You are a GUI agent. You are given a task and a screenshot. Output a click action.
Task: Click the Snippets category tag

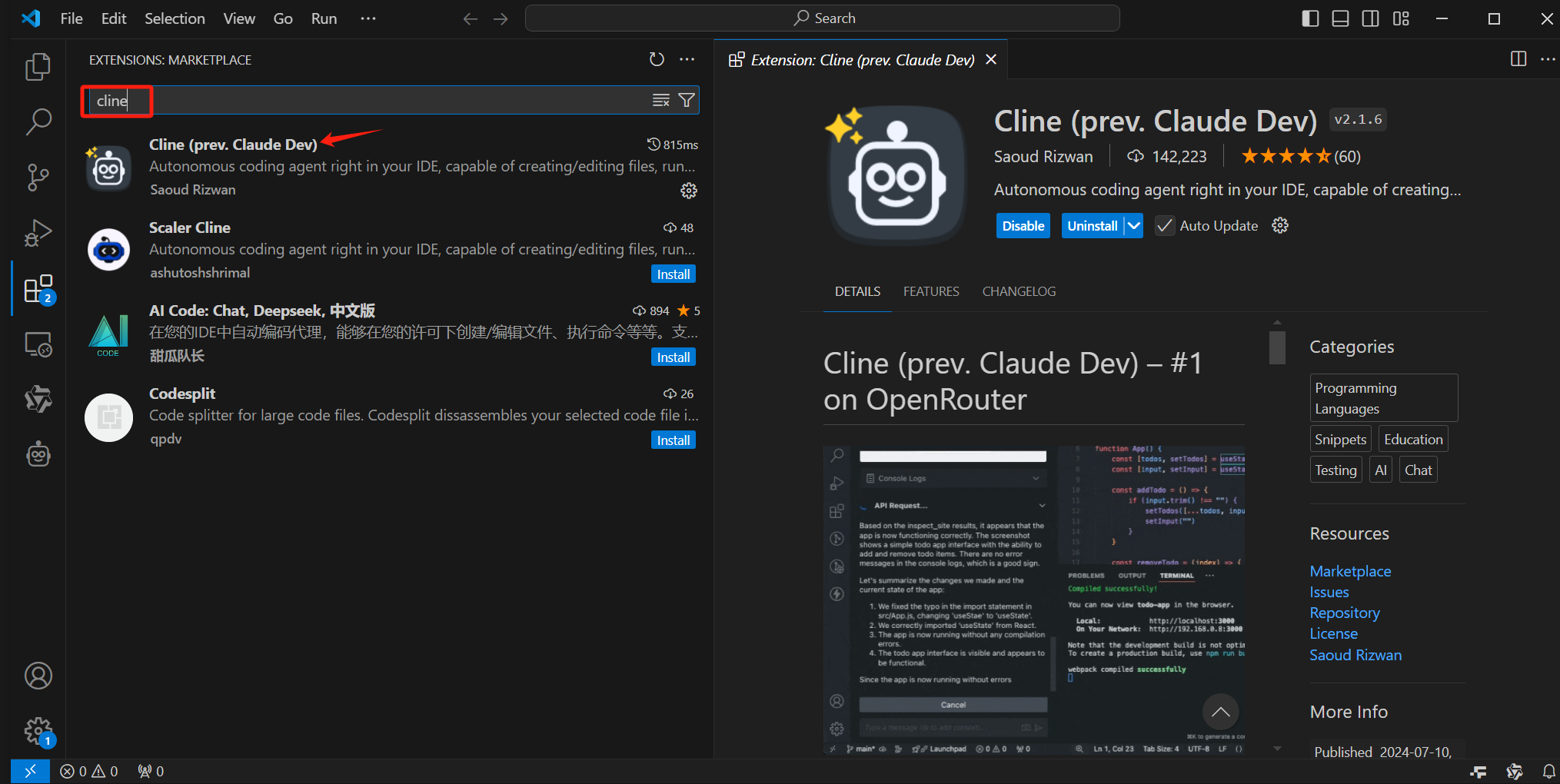[x=1341, y=439]
